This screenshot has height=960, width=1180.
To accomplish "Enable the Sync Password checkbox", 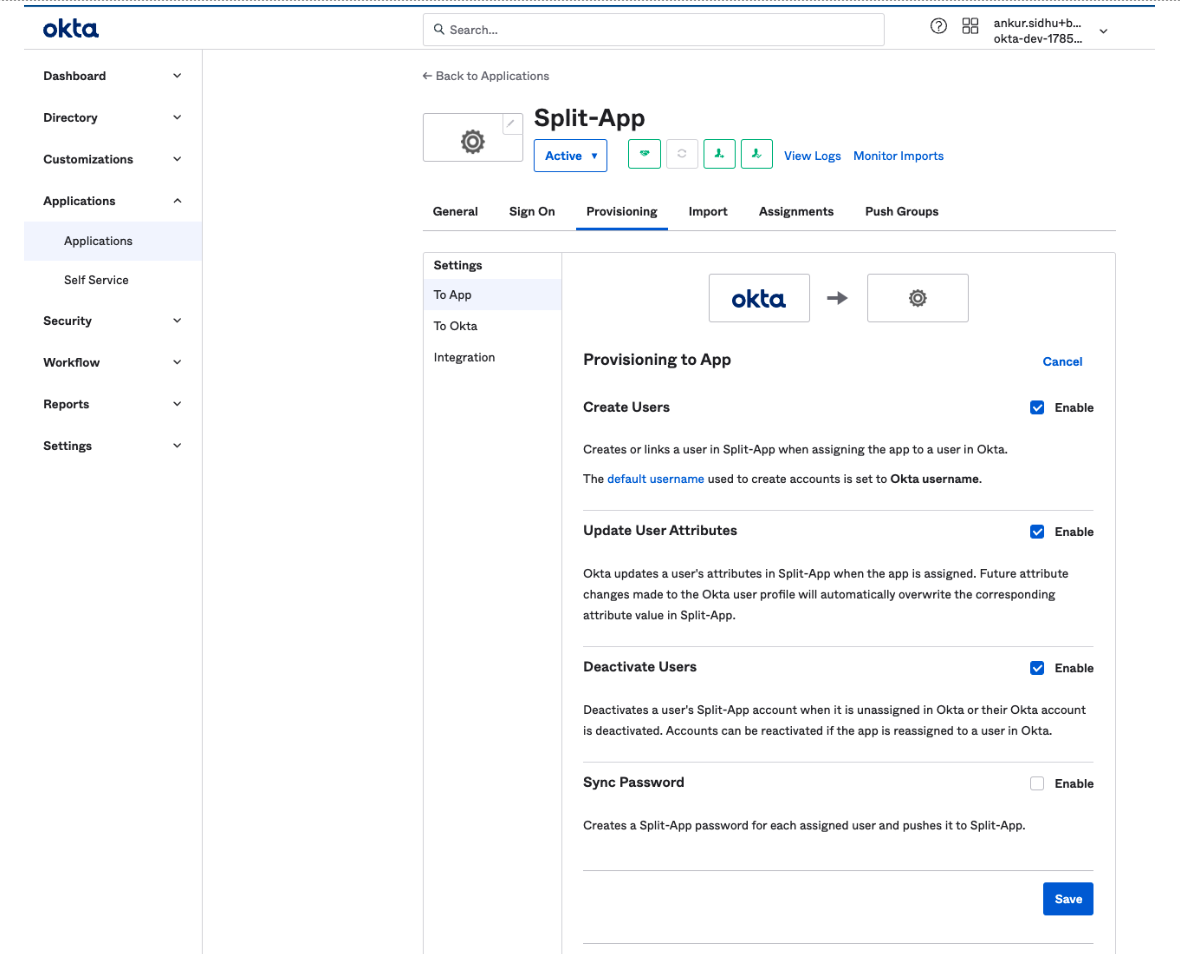I will [1037, 784].
